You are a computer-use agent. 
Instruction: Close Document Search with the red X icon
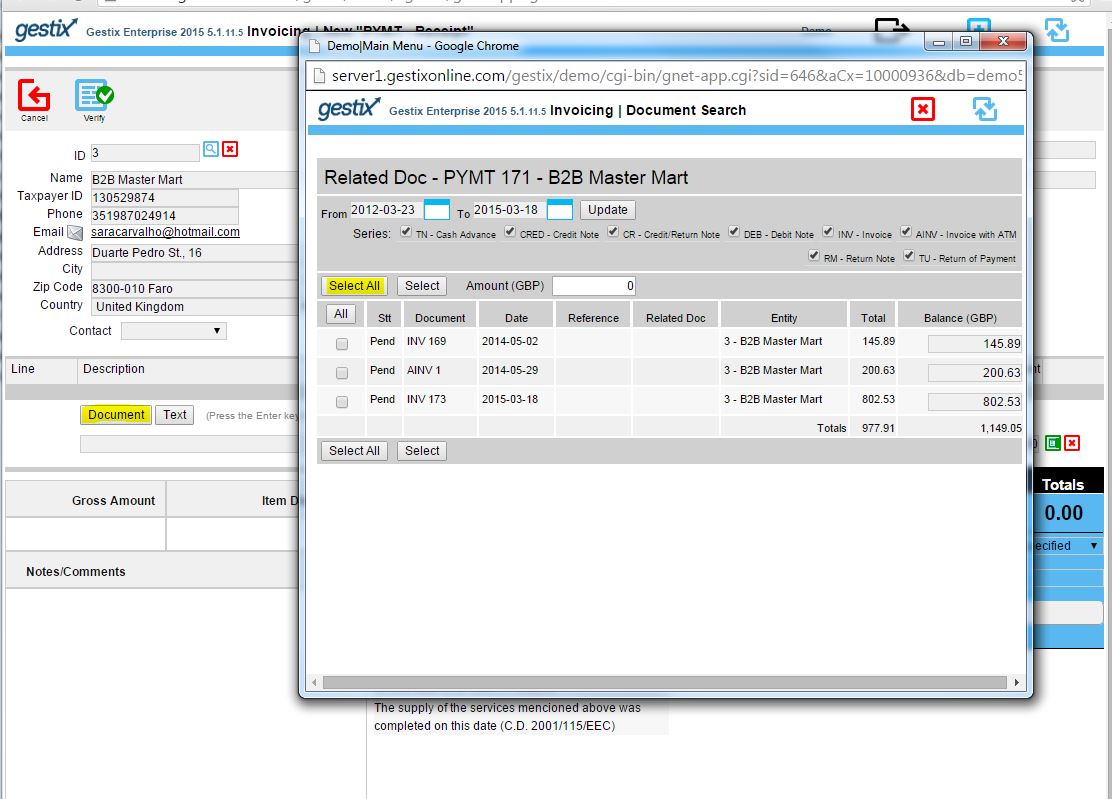(x=923, y=109)
